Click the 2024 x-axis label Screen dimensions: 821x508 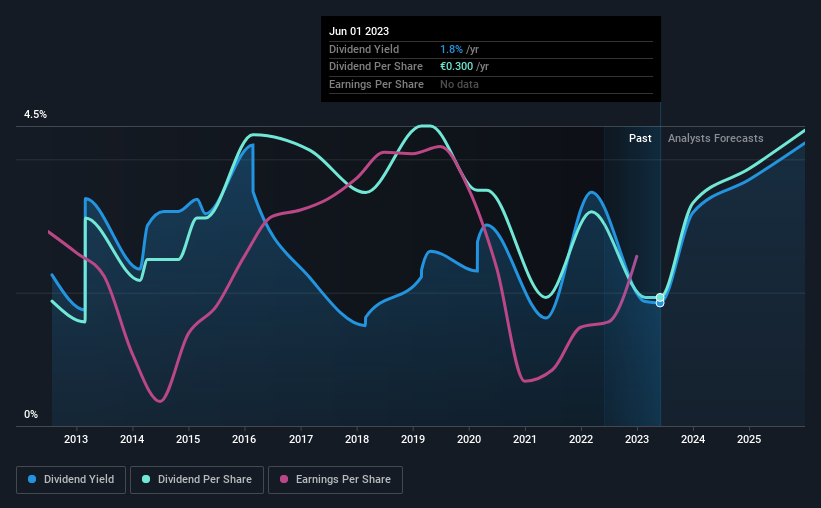click(x=693, y=439)
